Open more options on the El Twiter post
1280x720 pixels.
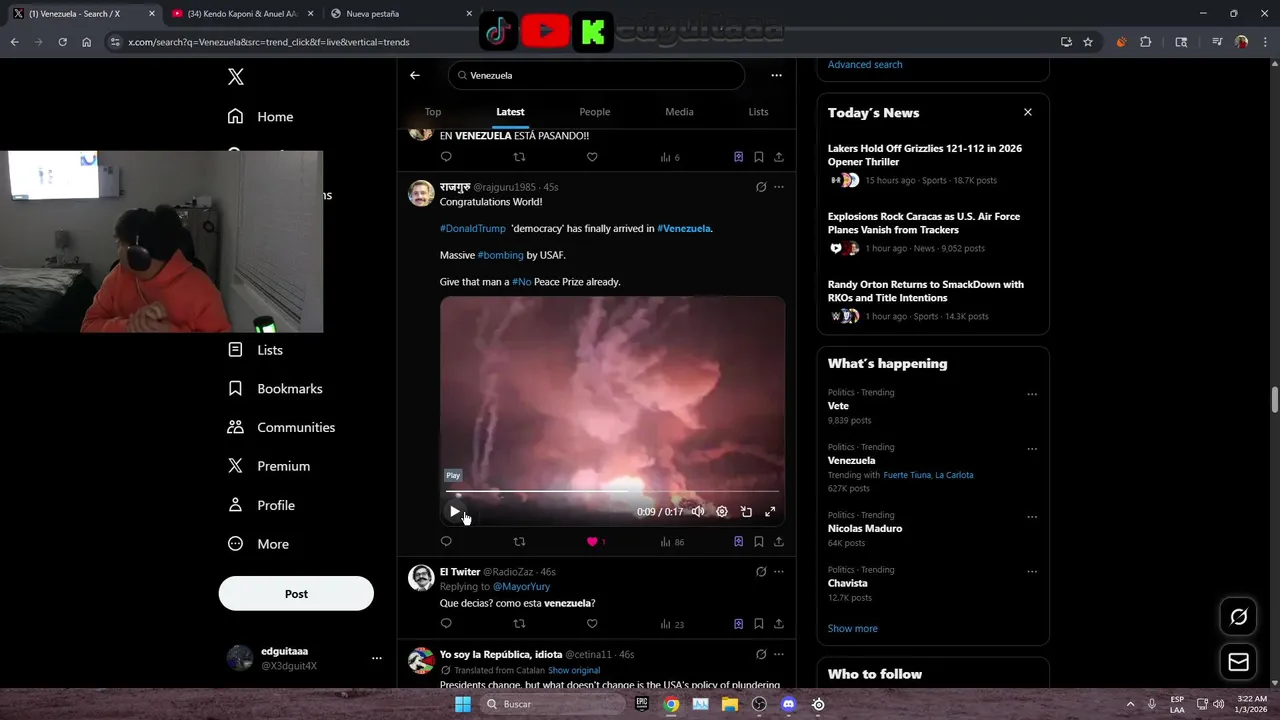[x=779, y=572]
